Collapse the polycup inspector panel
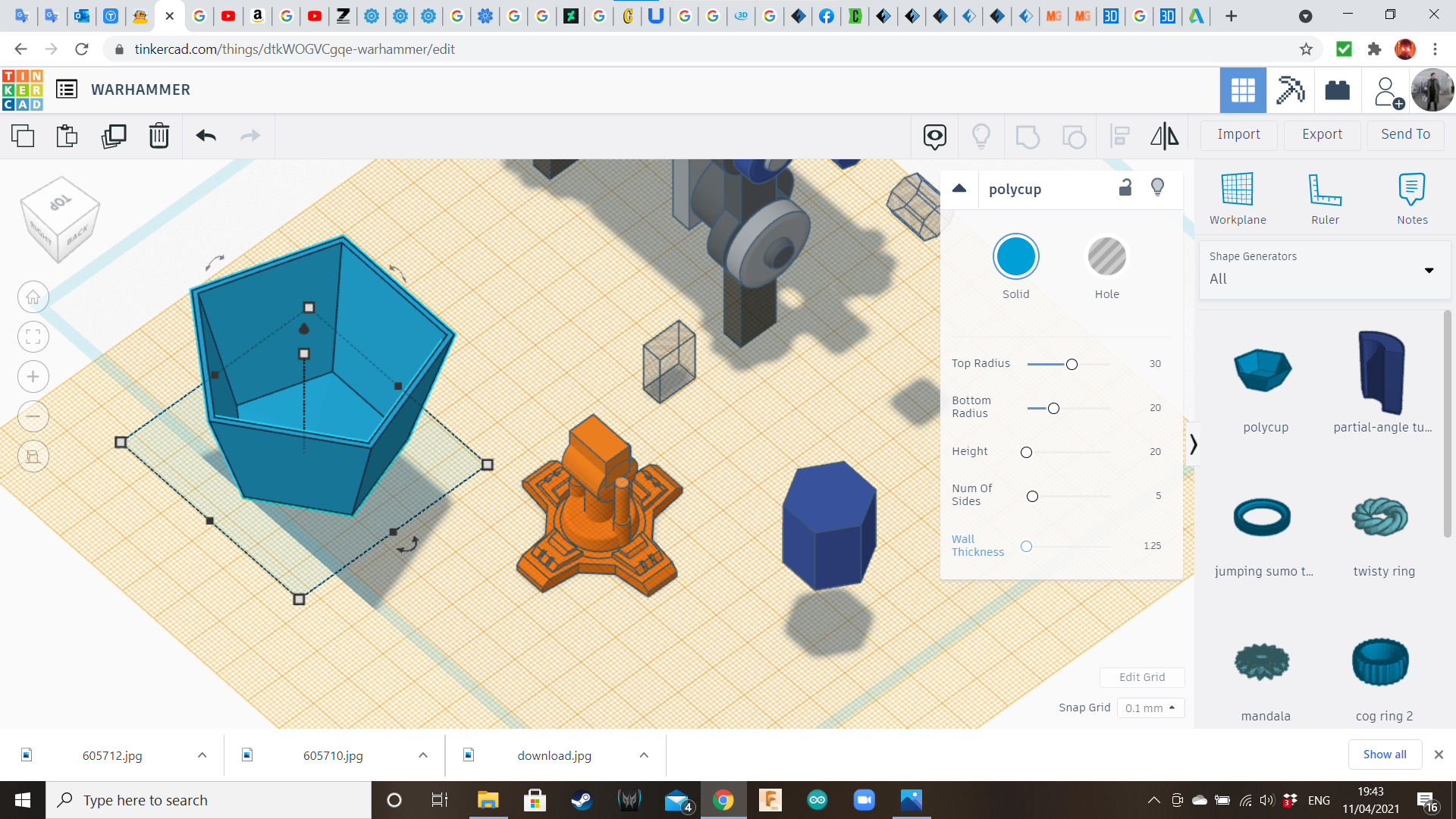 tap(959, 188)
